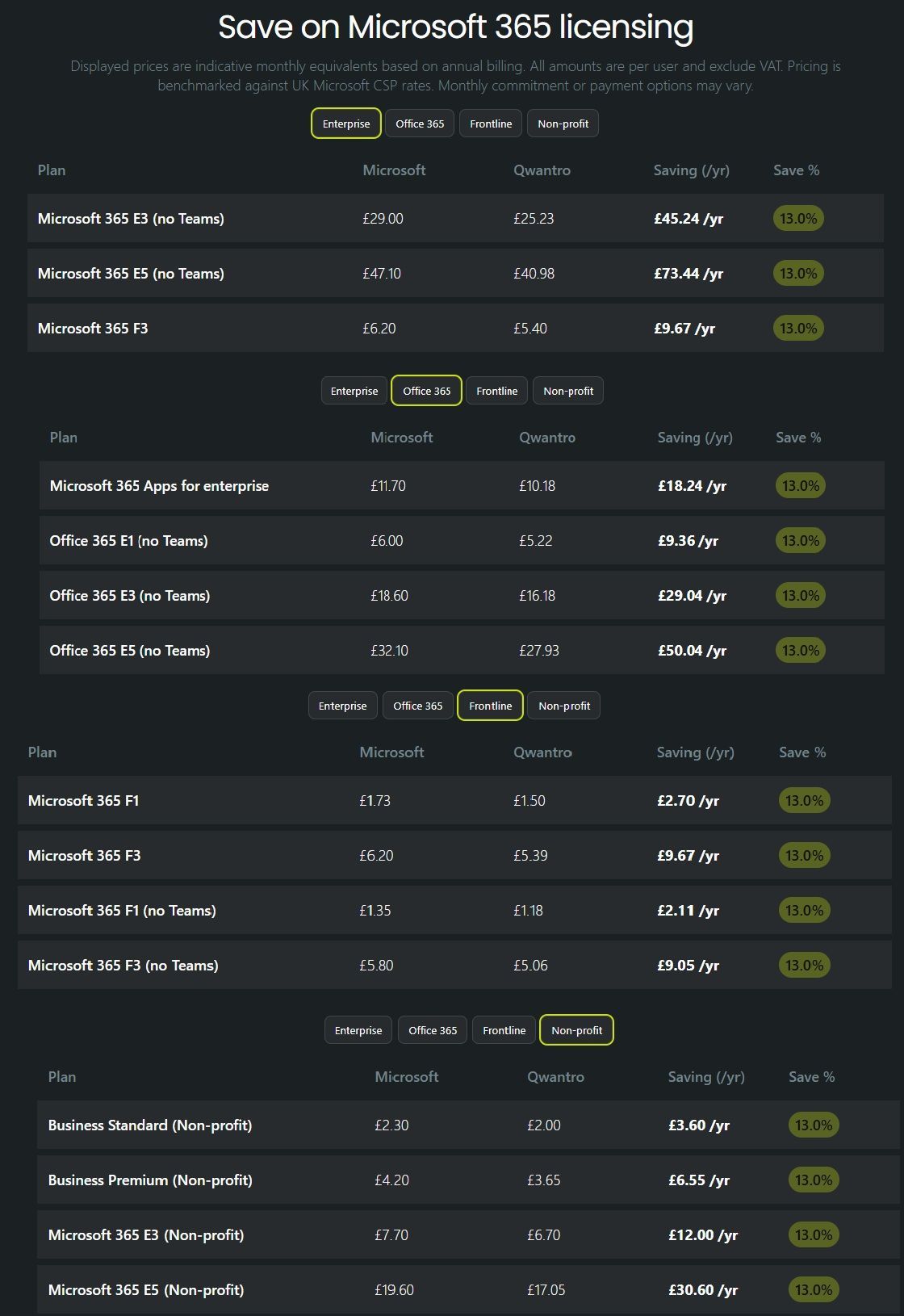Click the Microsoft 365 E3 (no Teams) plan
The width and height of the screenshot is (904, 1316).
[x=131, y=219]
